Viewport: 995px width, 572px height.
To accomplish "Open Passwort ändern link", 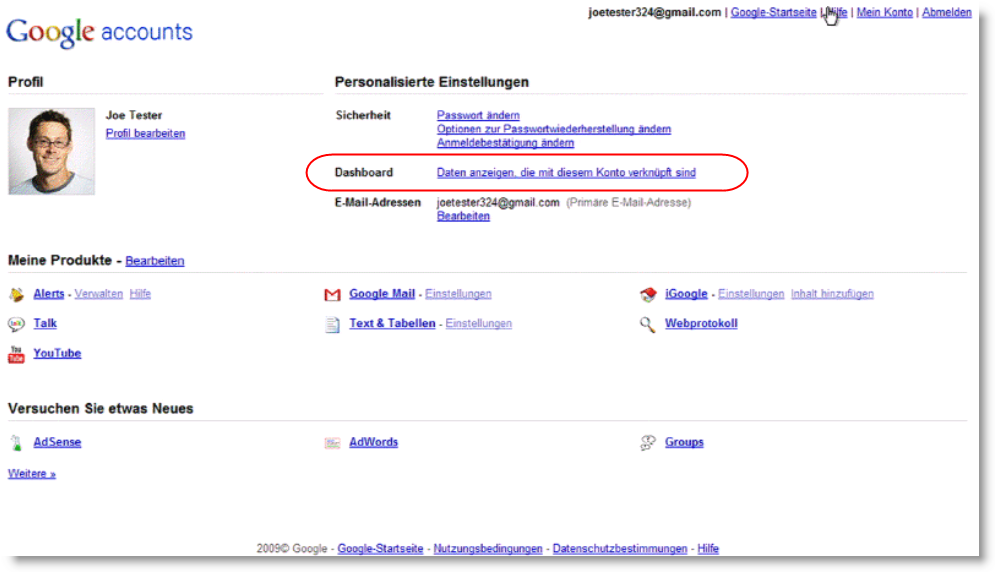I will (478, 115).
